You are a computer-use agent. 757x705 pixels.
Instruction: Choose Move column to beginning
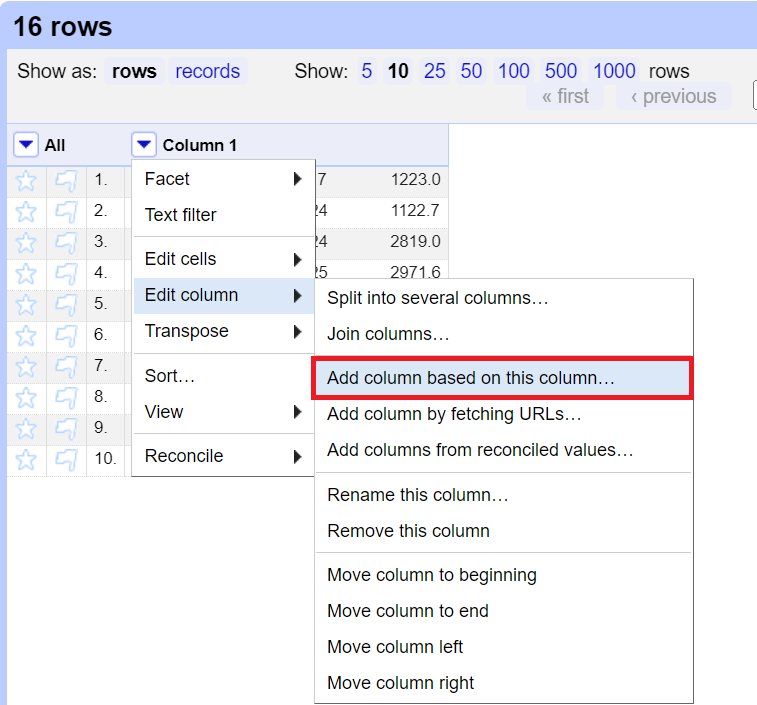(504, 575)
